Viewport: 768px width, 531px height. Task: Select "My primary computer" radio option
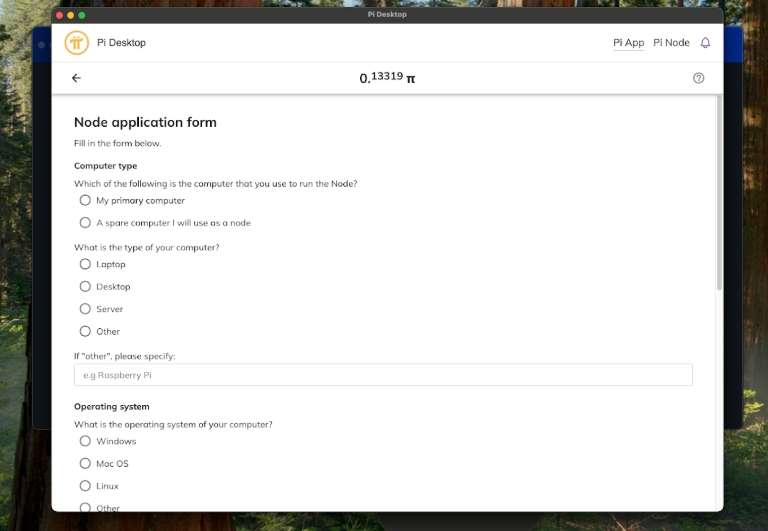[85, 200]
